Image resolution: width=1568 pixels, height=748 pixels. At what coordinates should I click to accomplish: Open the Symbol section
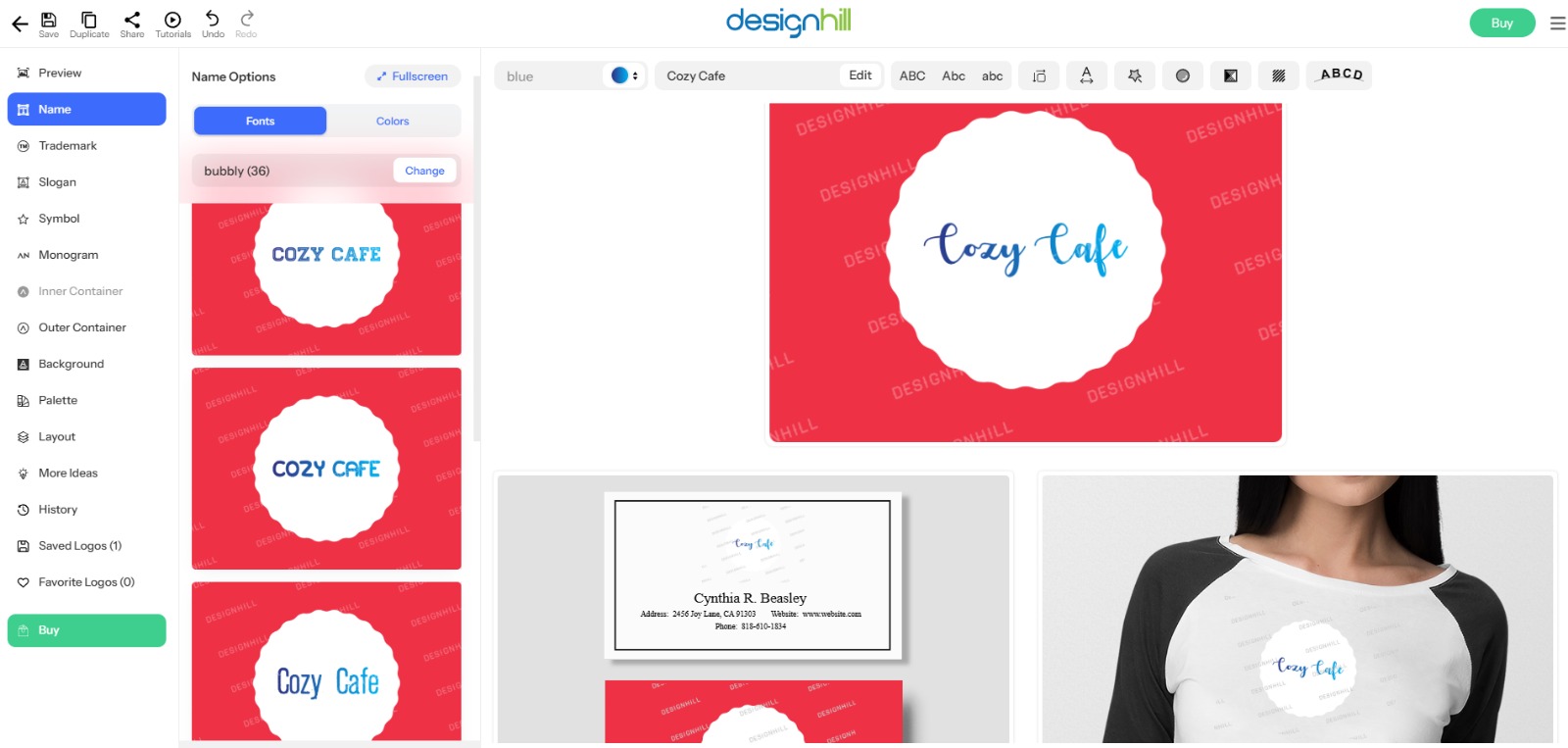click(x=86, y=219)
